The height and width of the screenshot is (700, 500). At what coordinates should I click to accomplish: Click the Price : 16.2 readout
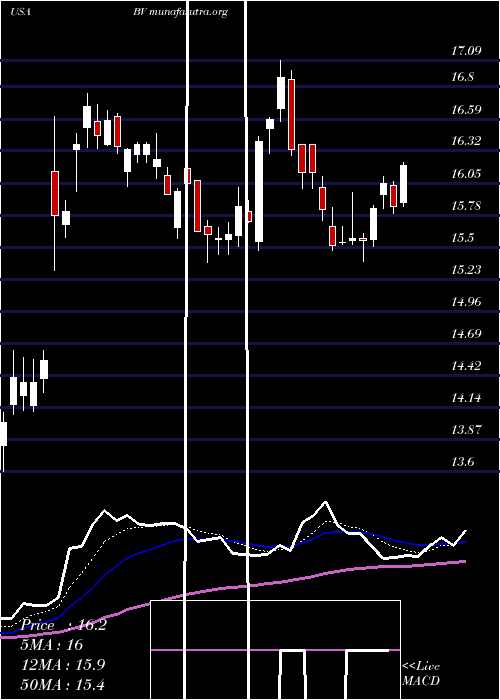(x=64, y=625)
